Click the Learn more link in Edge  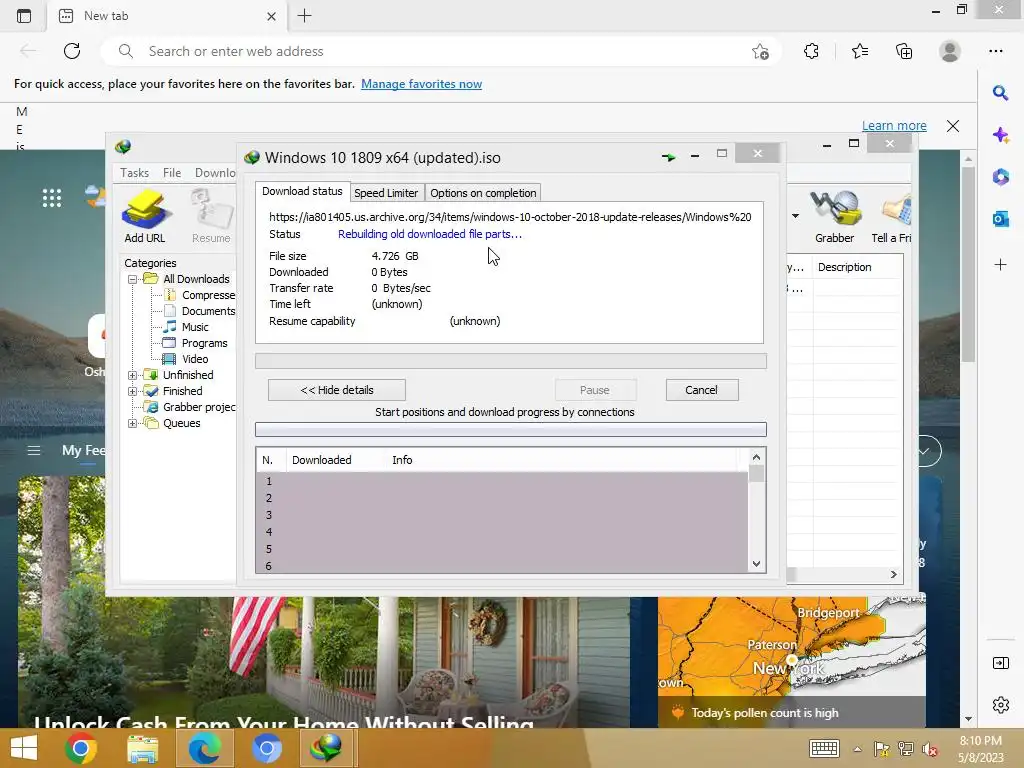coord(894,125)
